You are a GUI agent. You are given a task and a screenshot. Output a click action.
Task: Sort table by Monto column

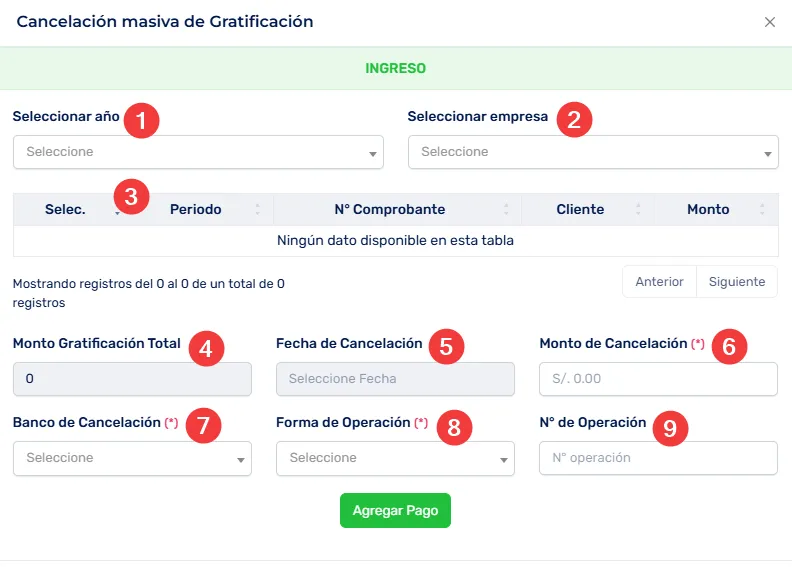click(708, 209)
